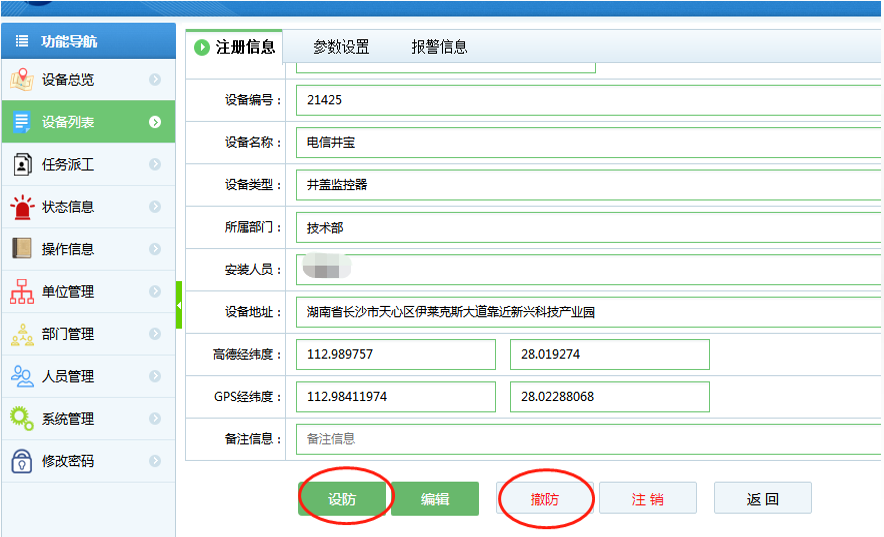Screen dimensions: 884x537
Task: Click the org chart icon beside 单位管理
Action: point(21,292)
